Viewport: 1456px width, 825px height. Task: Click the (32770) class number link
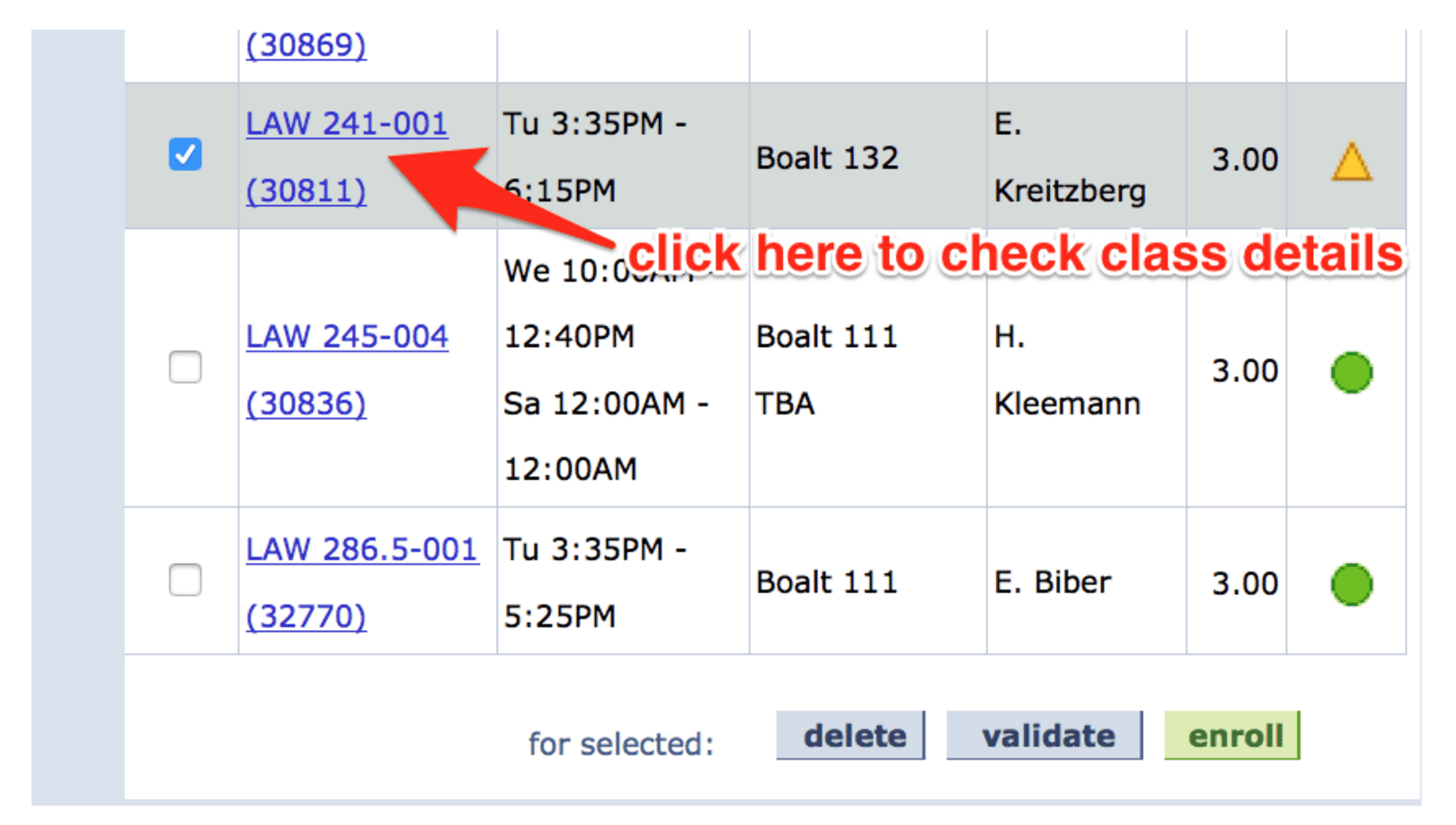click(306, 617)
